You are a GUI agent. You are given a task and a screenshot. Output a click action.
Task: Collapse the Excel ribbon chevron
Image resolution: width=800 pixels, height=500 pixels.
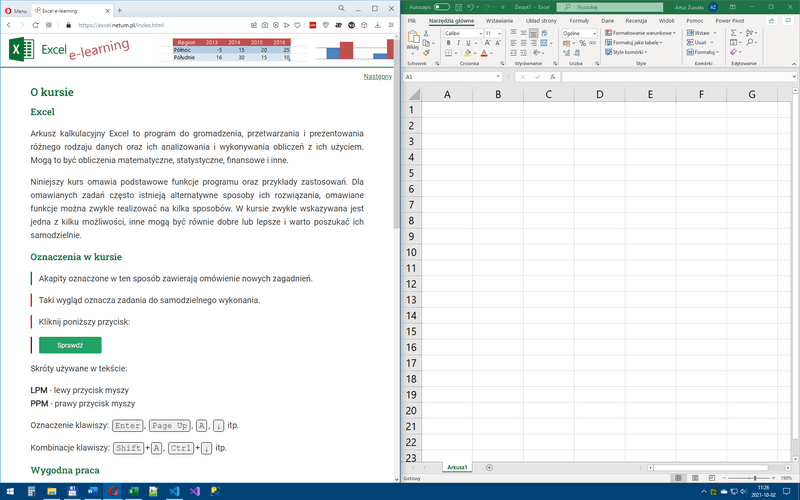(794, 64)
